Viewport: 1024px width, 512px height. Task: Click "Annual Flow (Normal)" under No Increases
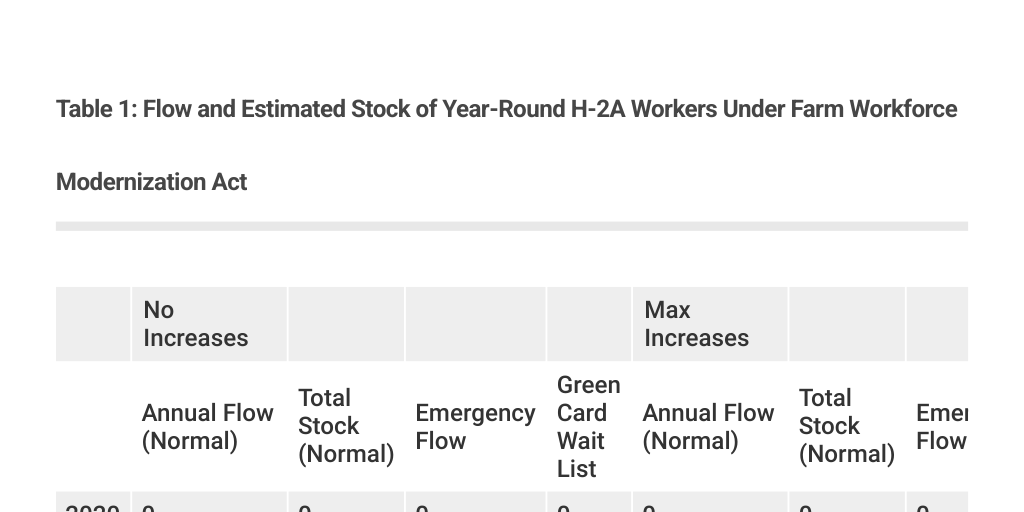pos(208,427)
